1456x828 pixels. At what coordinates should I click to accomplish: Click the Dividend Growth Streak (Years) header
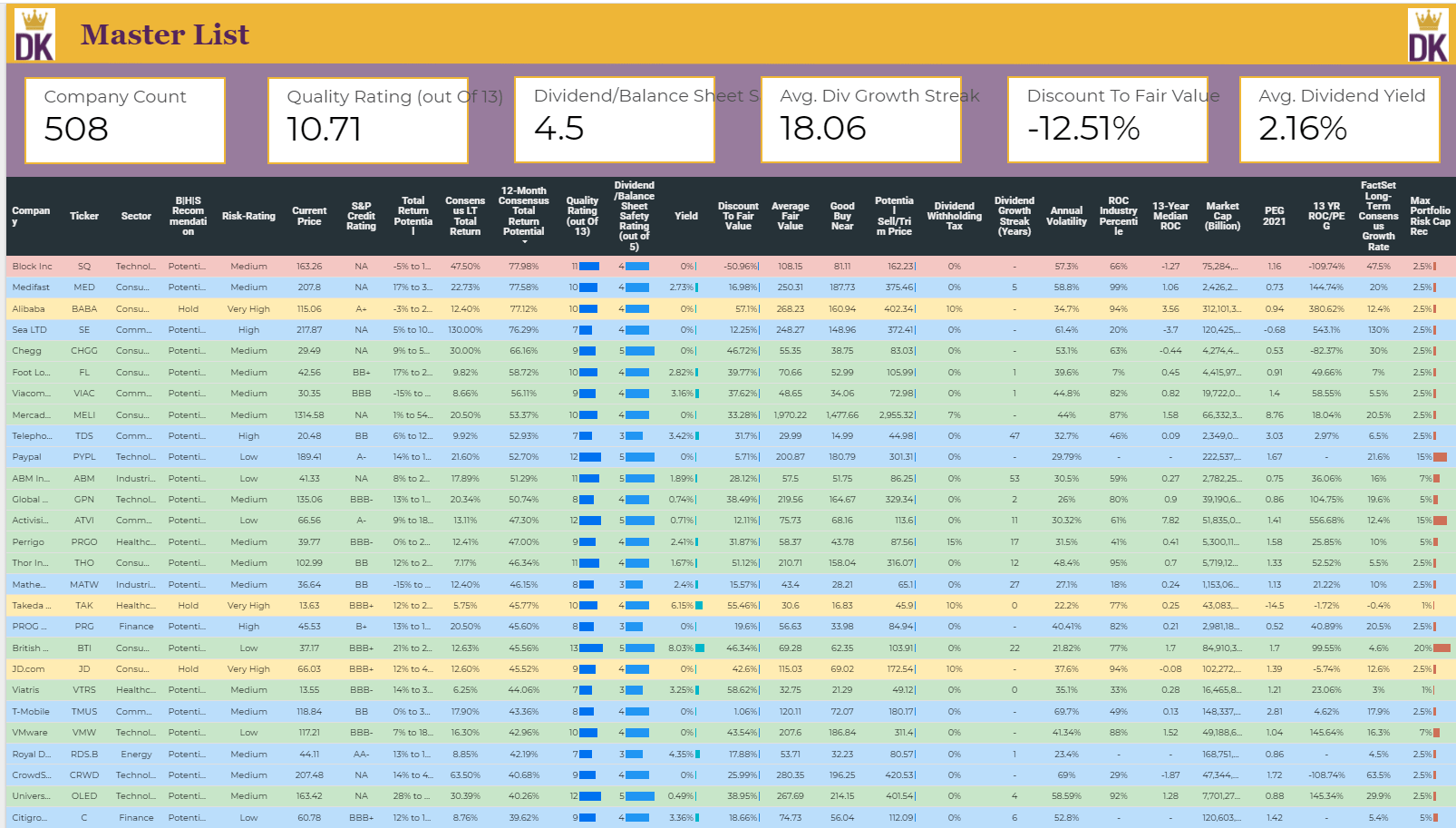tap(1014, 216)
